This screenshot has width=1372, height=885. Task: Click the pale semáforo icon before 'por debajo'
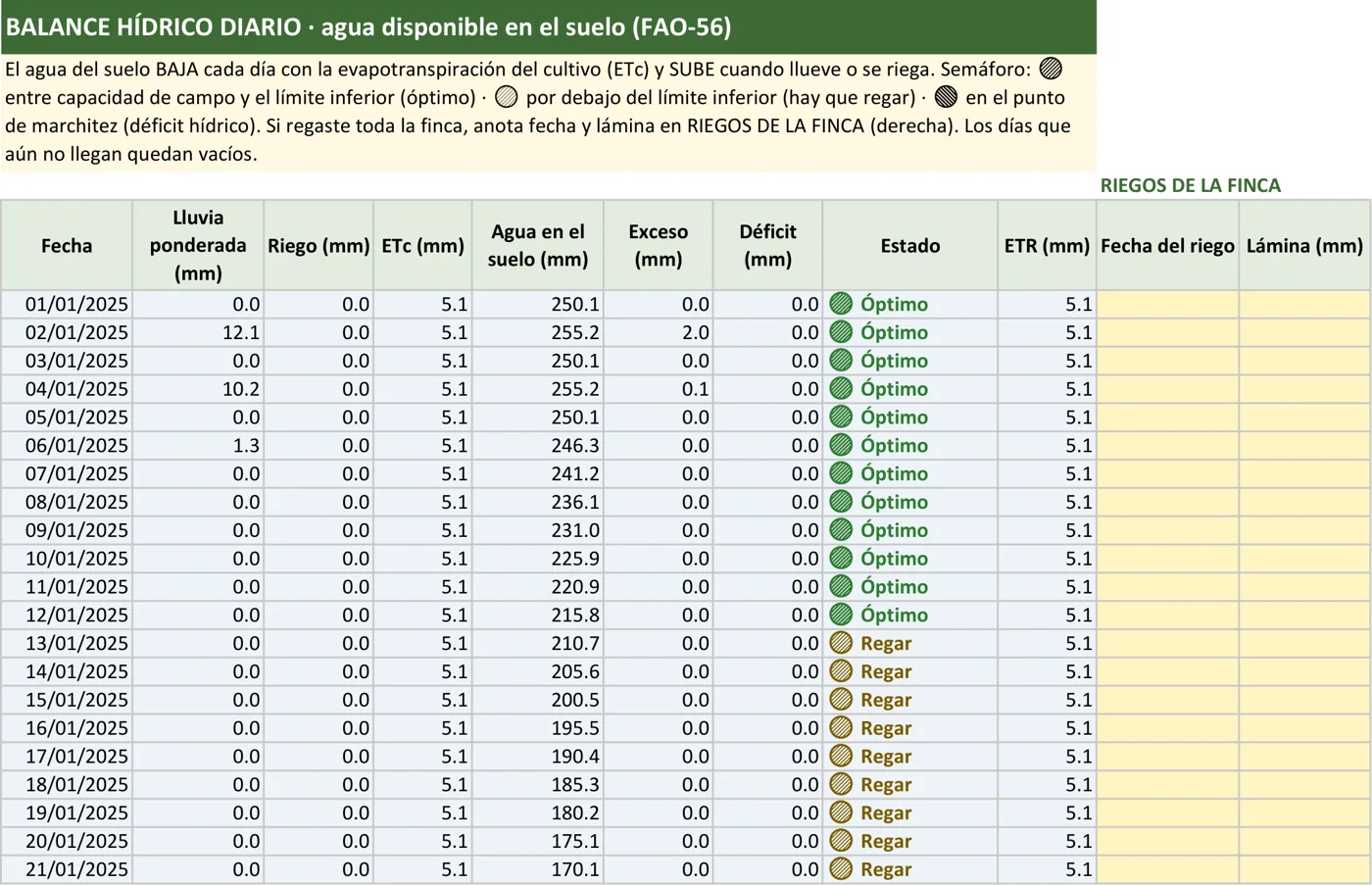point(506,97)
